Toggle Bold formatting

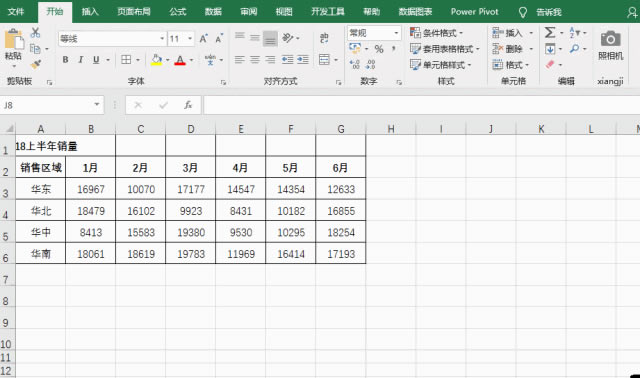click(65, 60)
